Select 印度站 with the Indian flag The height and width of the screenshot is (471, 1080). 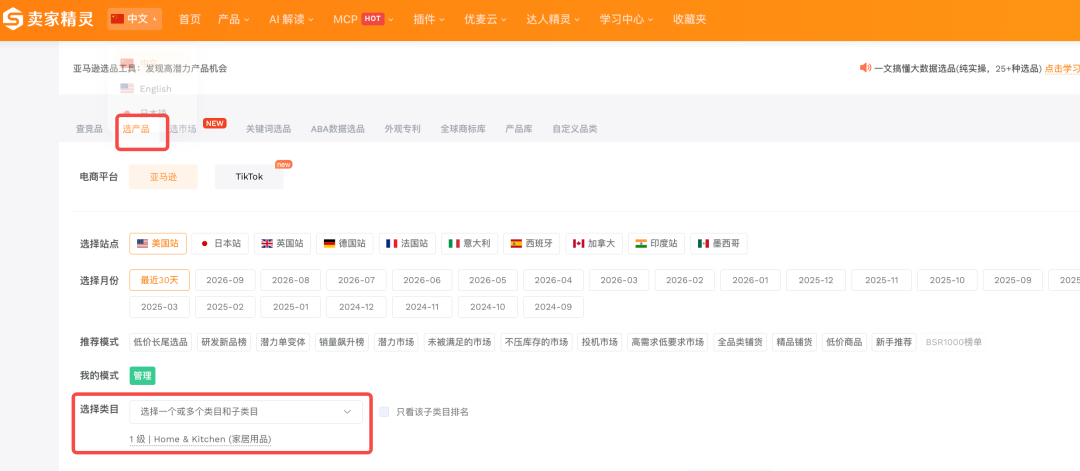coord(656,243)
